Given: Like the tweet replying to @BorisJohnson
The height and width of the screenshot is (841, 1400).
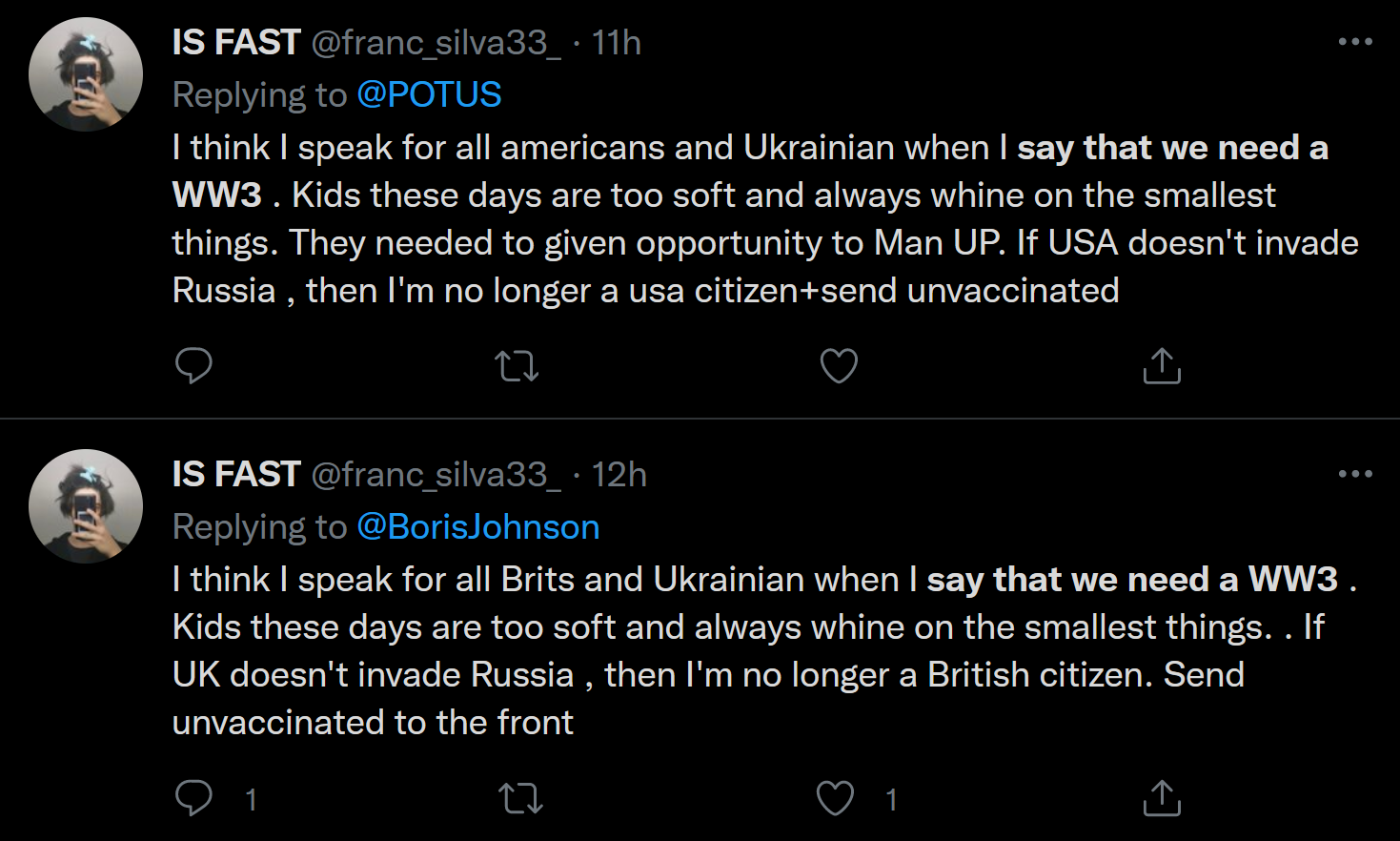Looking at the screenshot, I should (836, 798).
